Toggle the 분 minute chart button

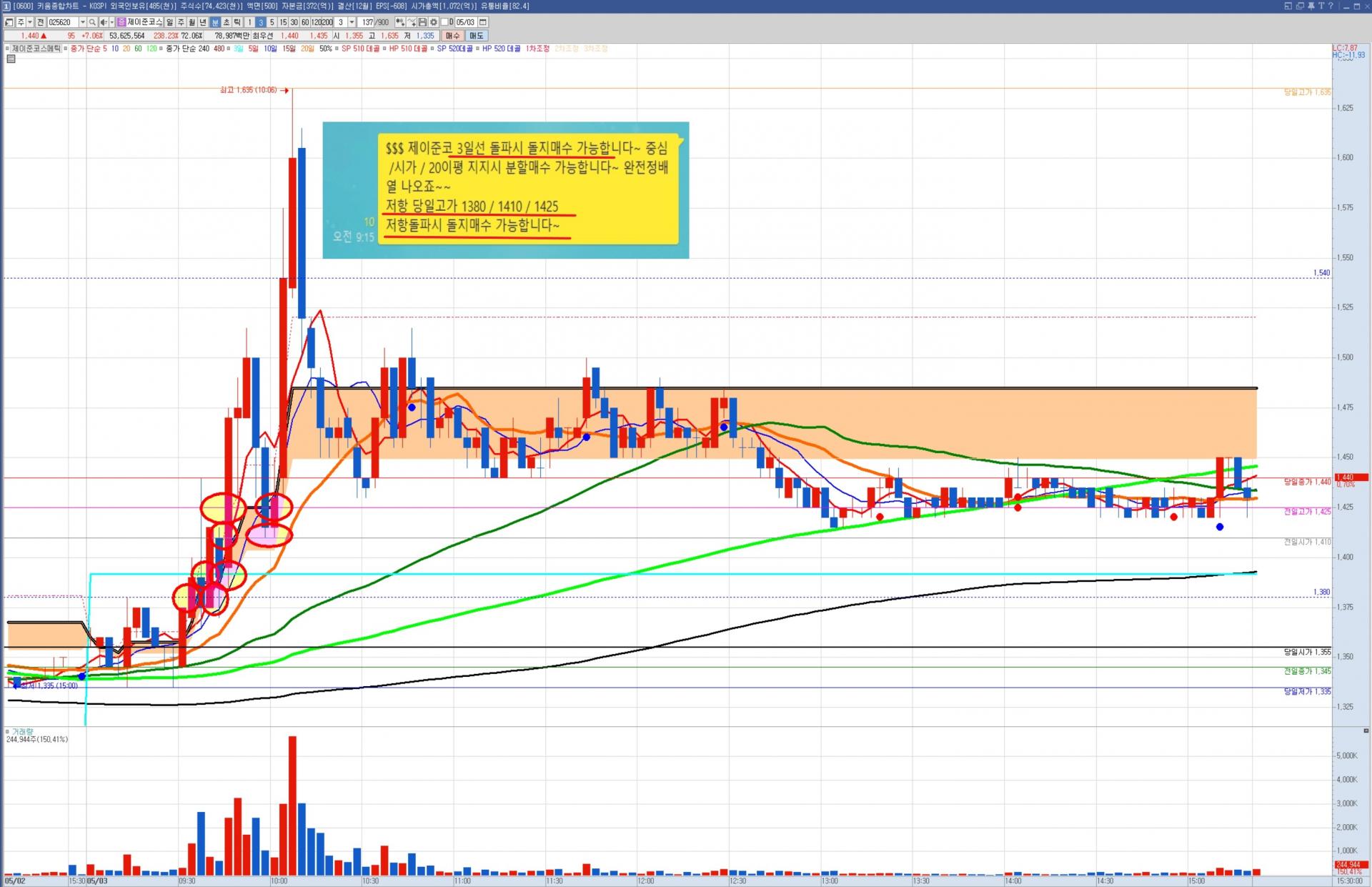point(215,22)
